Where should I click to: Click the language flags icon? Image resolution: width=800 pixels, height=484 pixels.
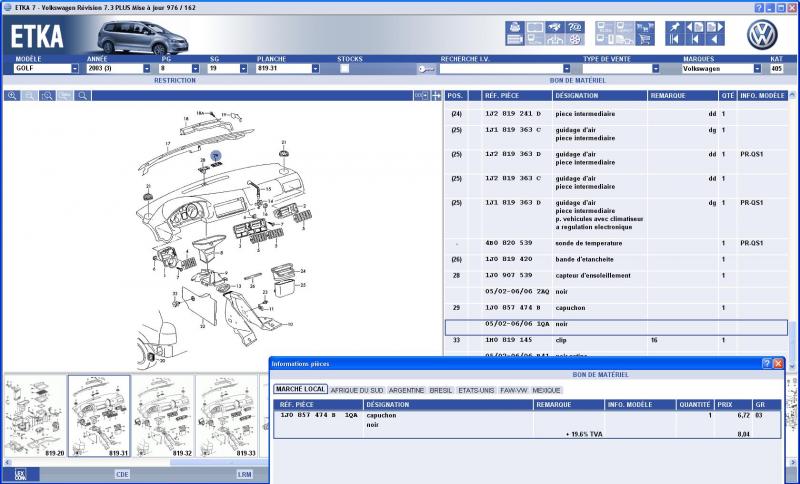click(645, 27)
